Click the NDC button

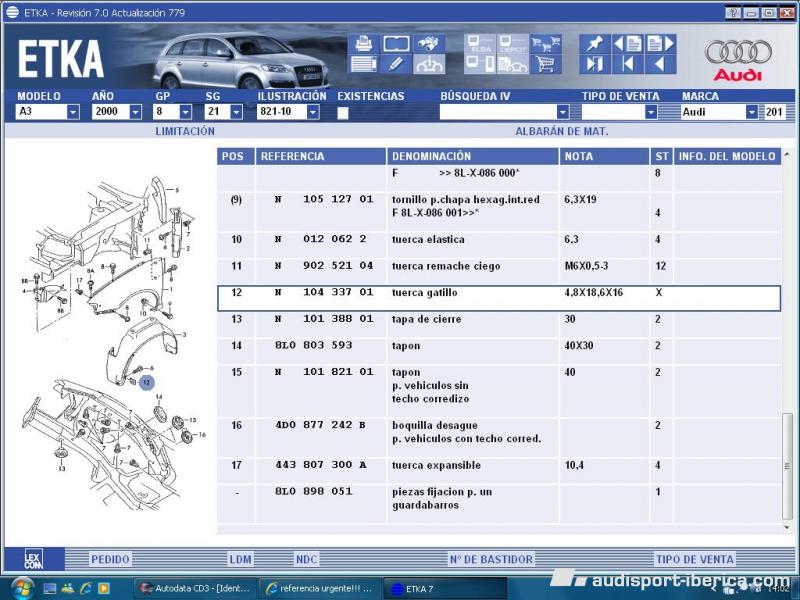click(307, 559)
